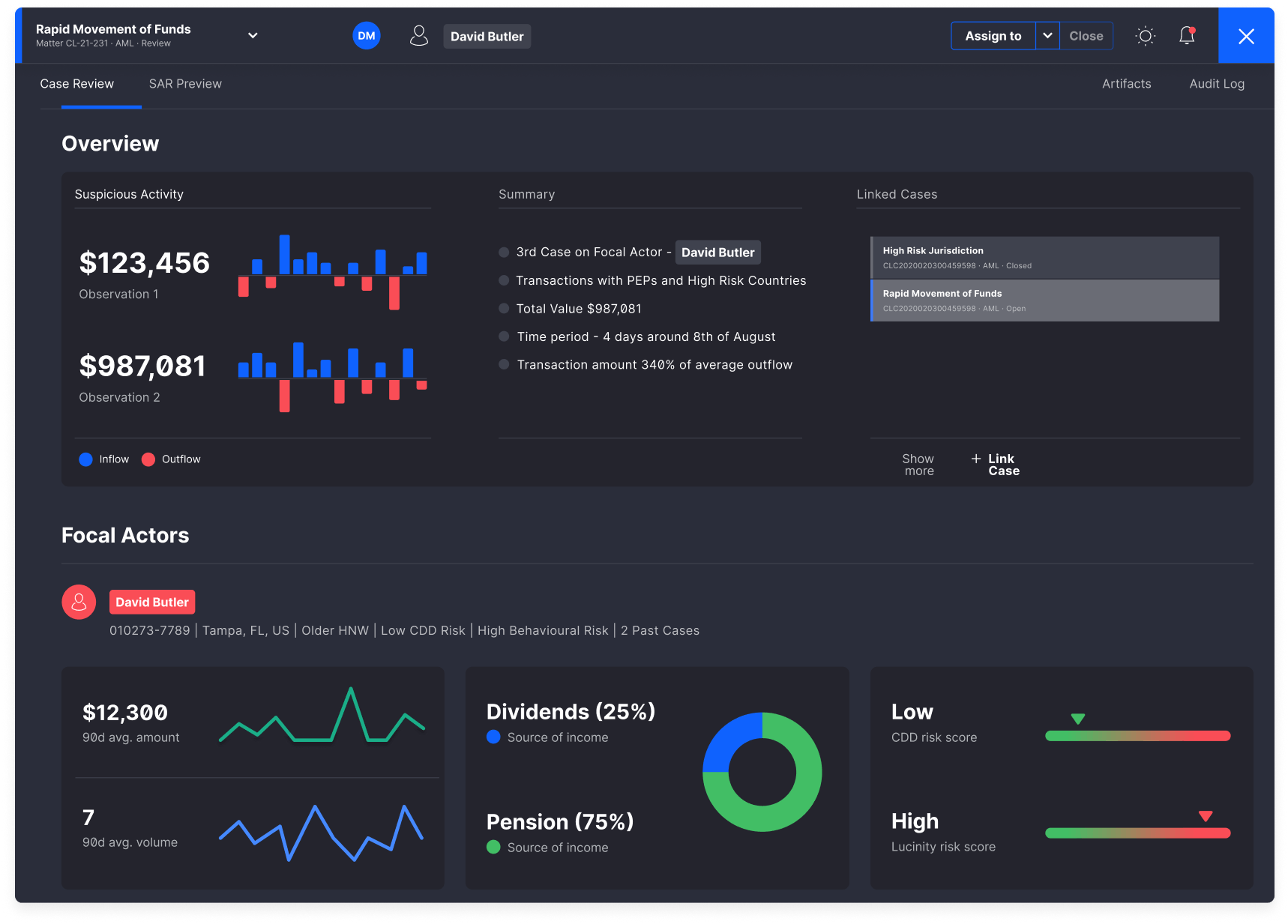Open notifications bell icon
Screen dimensions: 1288x924
tap(1186, 36)
